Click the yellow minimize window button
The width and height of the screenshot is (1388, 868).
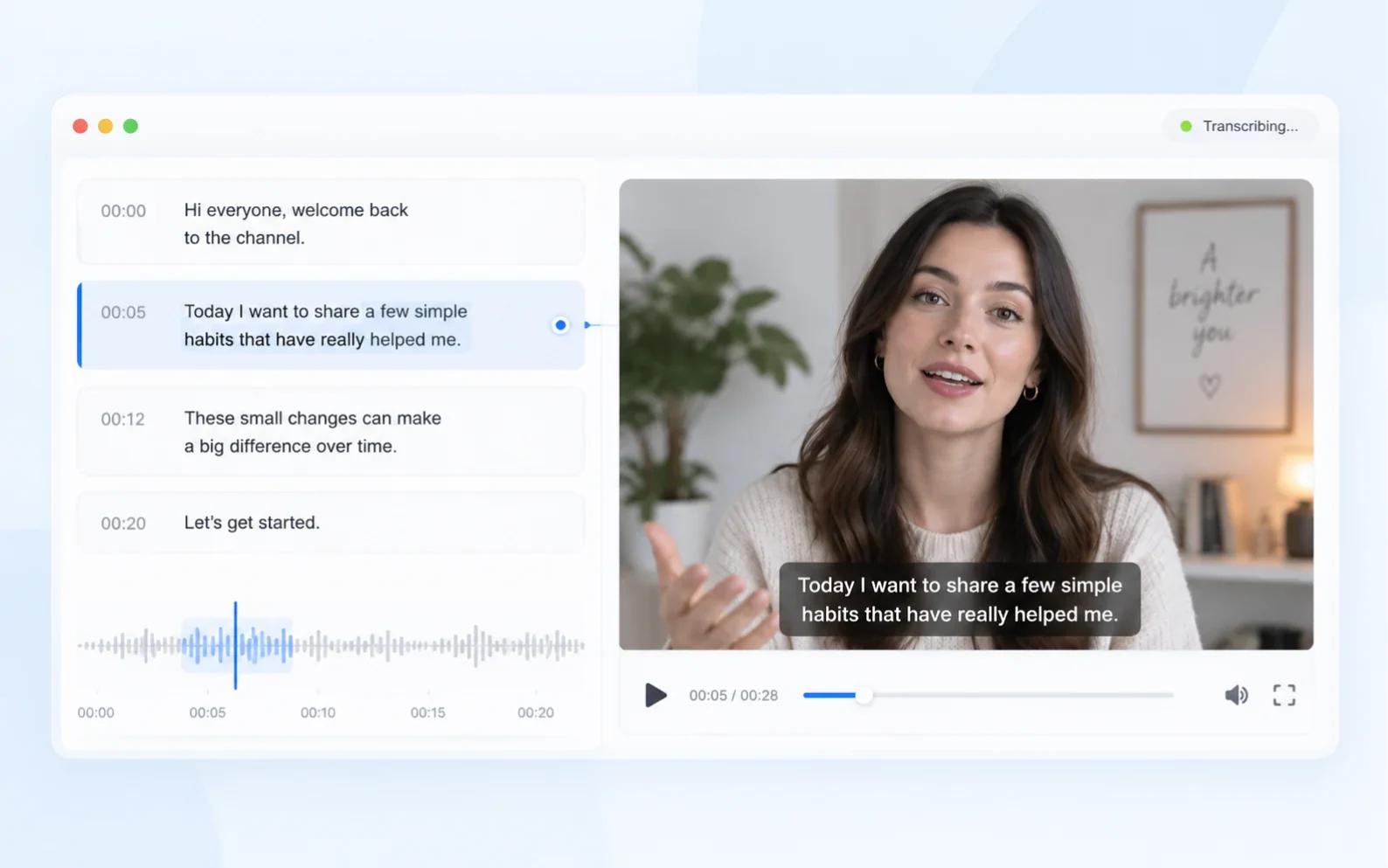(x=106, y=126)
